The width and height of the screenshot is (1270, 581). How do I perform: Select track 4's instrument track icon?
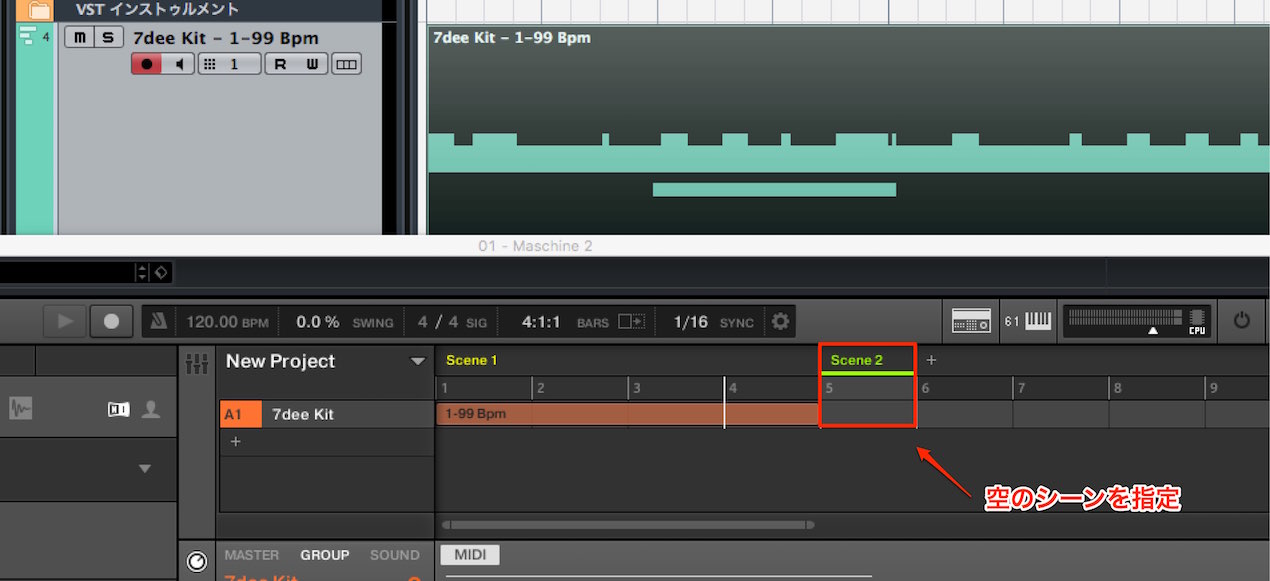click(x=27, y=37)
